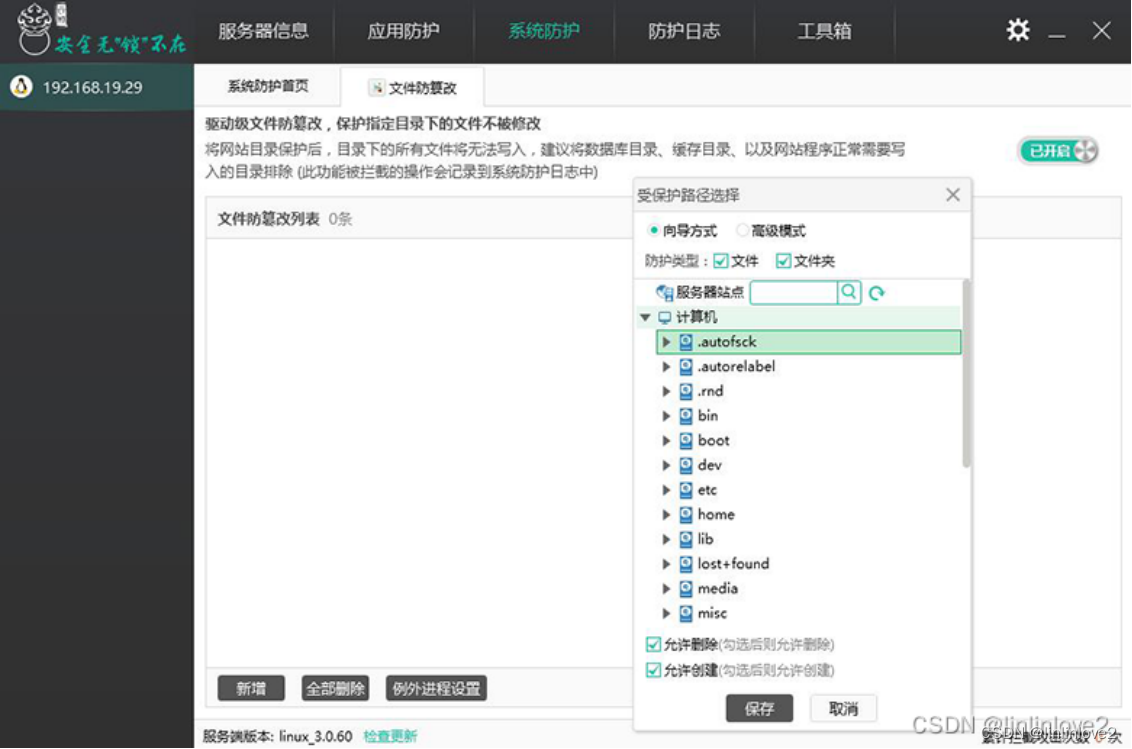Toggle the 允许删除 checkbox

653,644
